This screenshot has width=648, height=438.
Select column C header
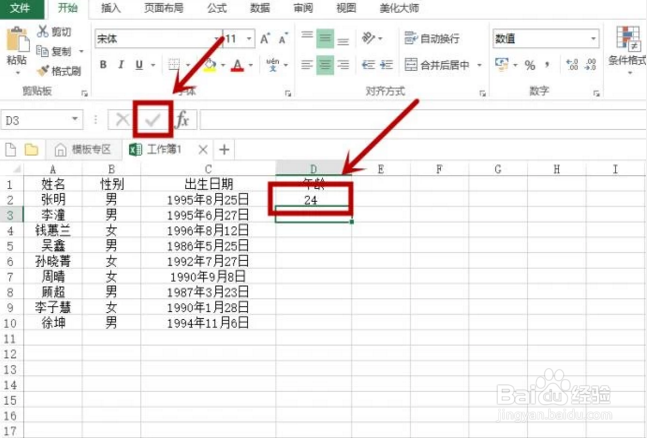(208, 169)
